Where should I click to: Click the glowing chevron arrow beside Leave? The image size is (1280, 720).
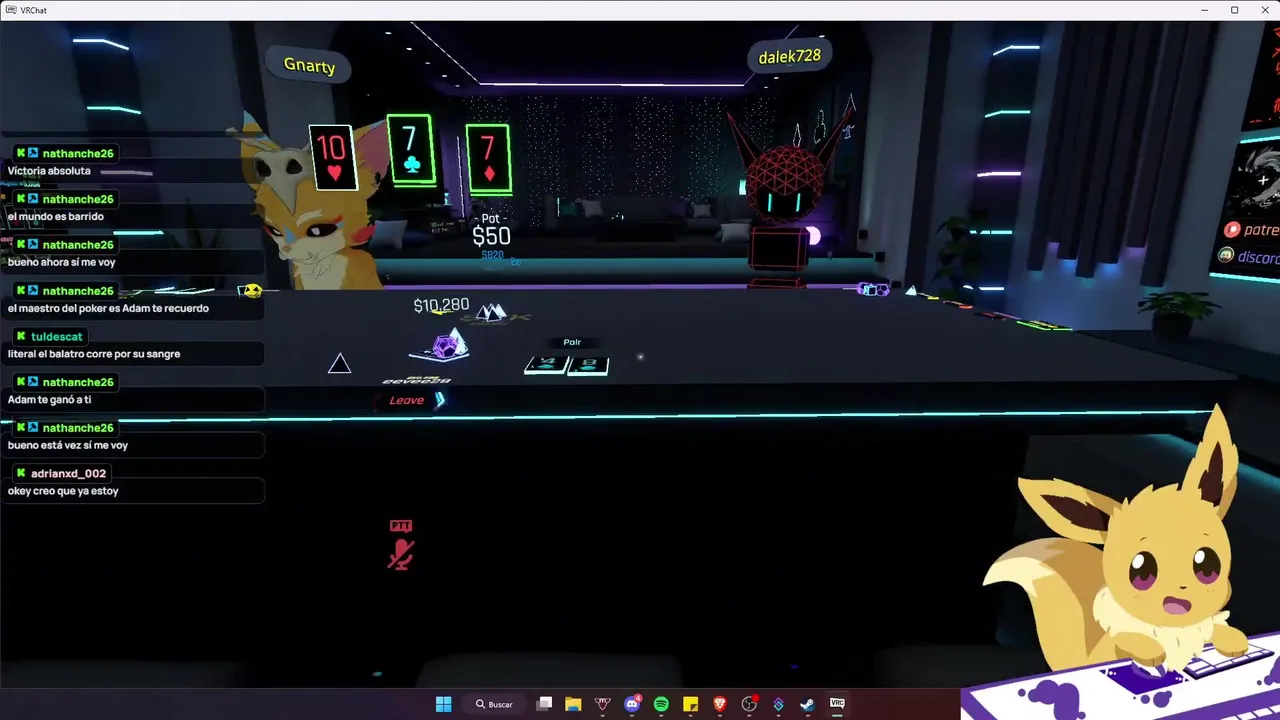coord(440,400)
